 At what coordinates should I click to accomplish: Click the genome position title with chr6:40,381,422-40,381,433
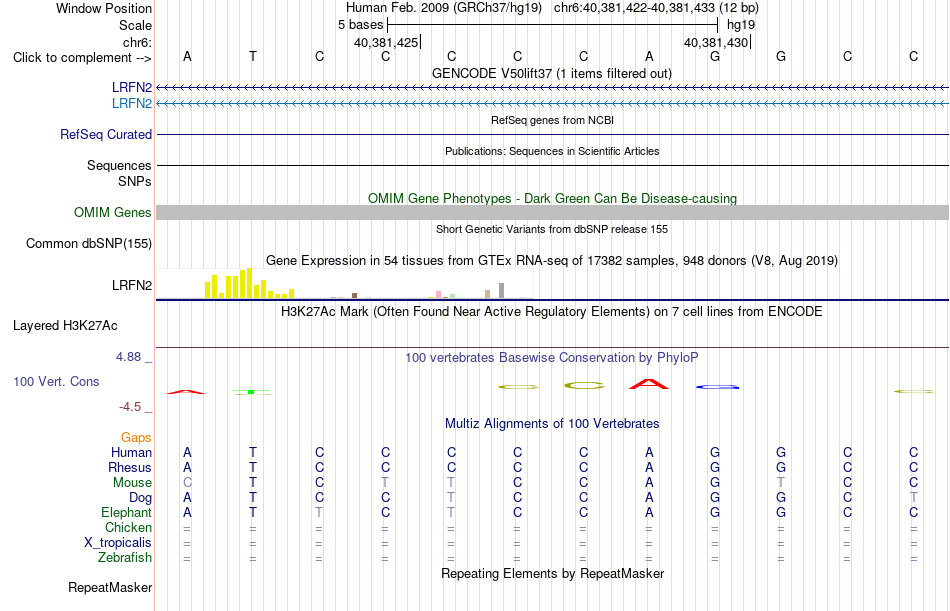pyautogui.click(x=552, y=8)
